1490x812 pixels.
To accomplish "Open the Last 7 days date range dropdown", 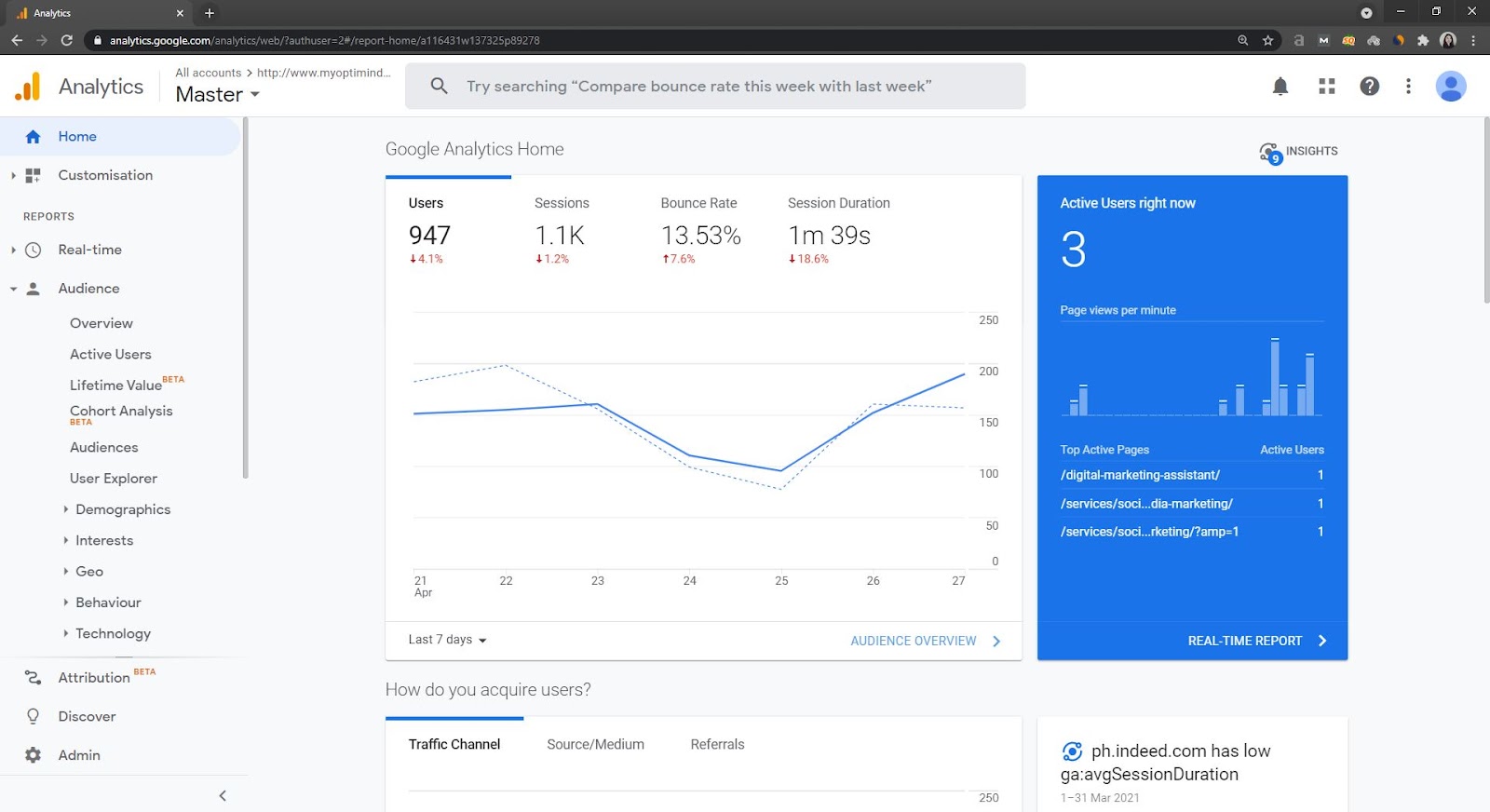I will 448,640.
